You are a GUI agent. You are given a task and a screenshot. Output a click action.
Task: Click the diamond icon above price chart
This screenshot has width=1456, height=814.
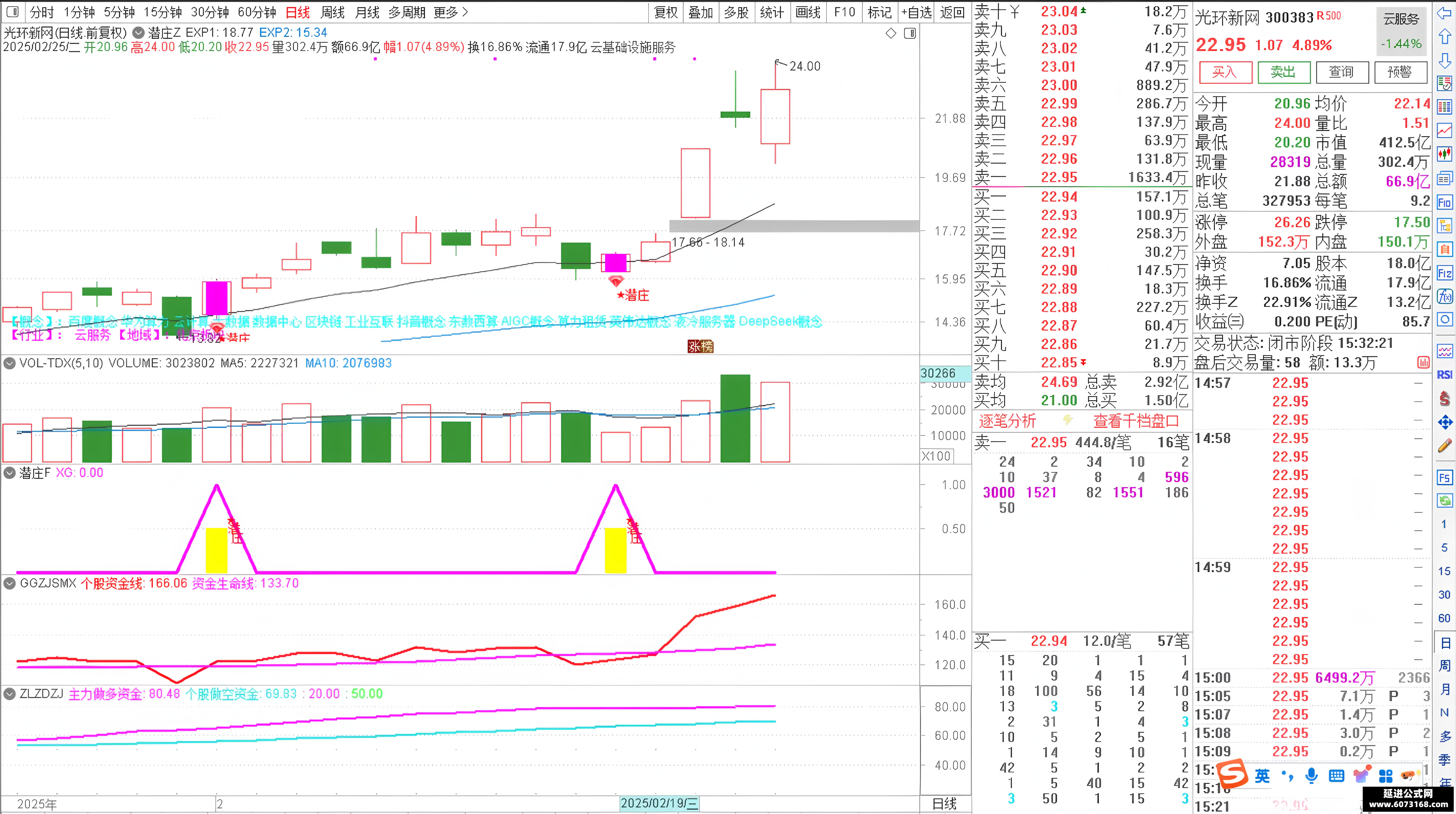pyautogui.click(x=891, y=33)
